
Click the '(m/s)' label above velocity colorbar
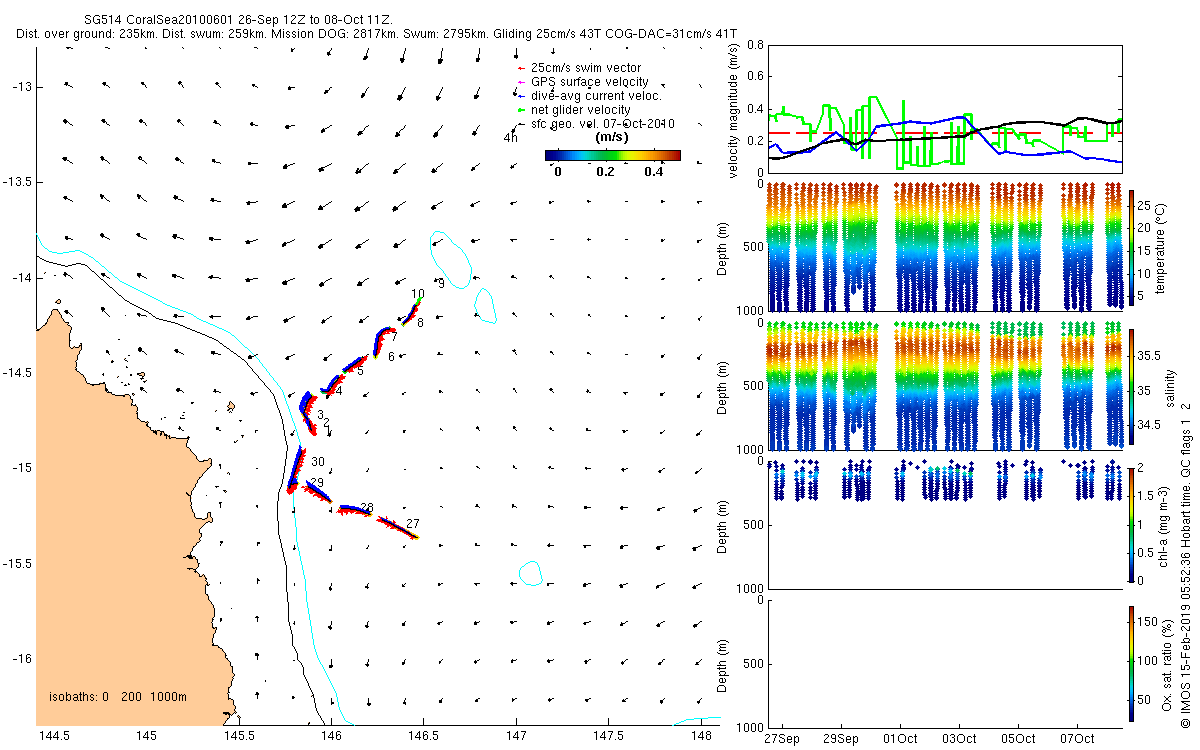611,137
